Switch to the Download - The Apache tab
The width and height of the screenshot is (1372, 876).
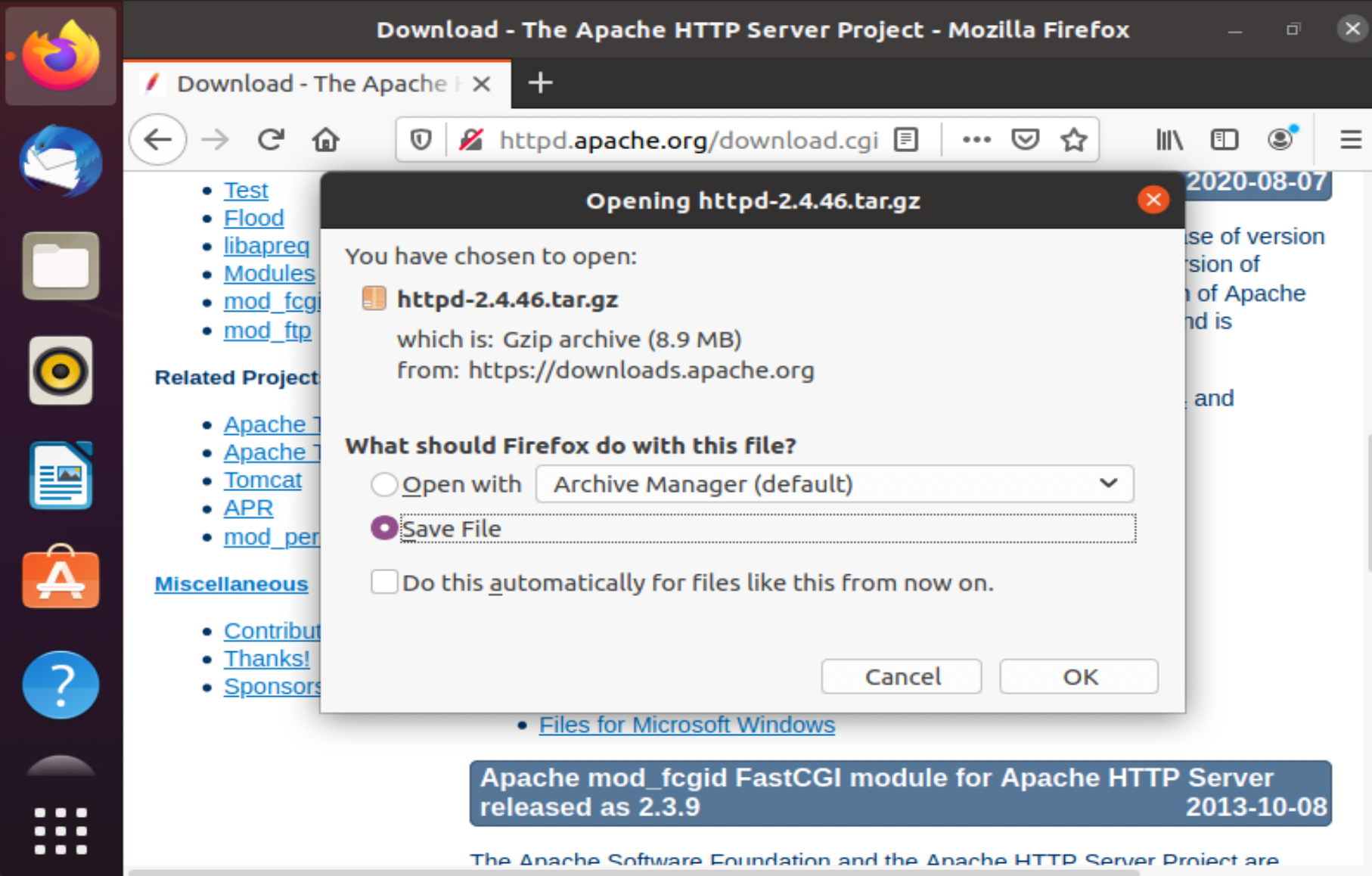tap(317, 83)
